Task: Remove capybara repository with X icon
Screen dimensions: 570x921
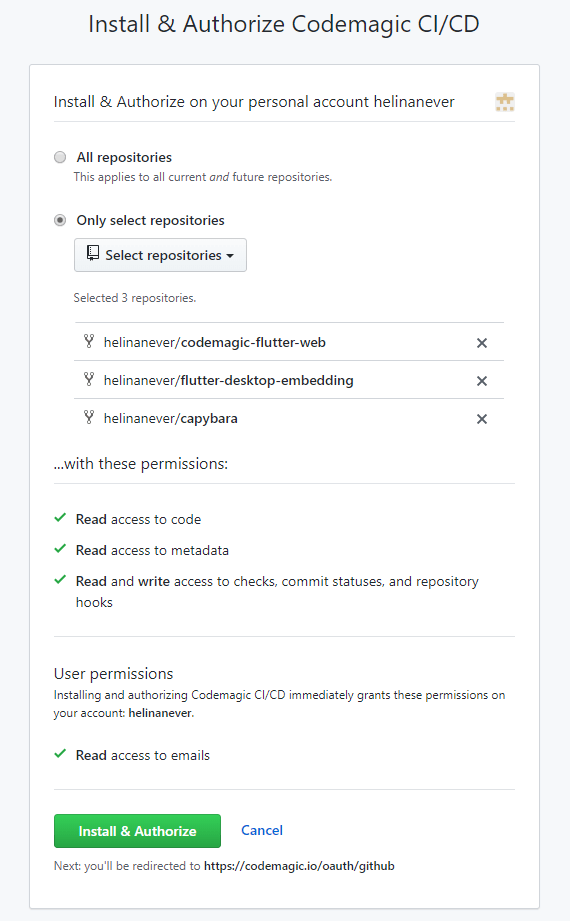Action: click(482, 419)
